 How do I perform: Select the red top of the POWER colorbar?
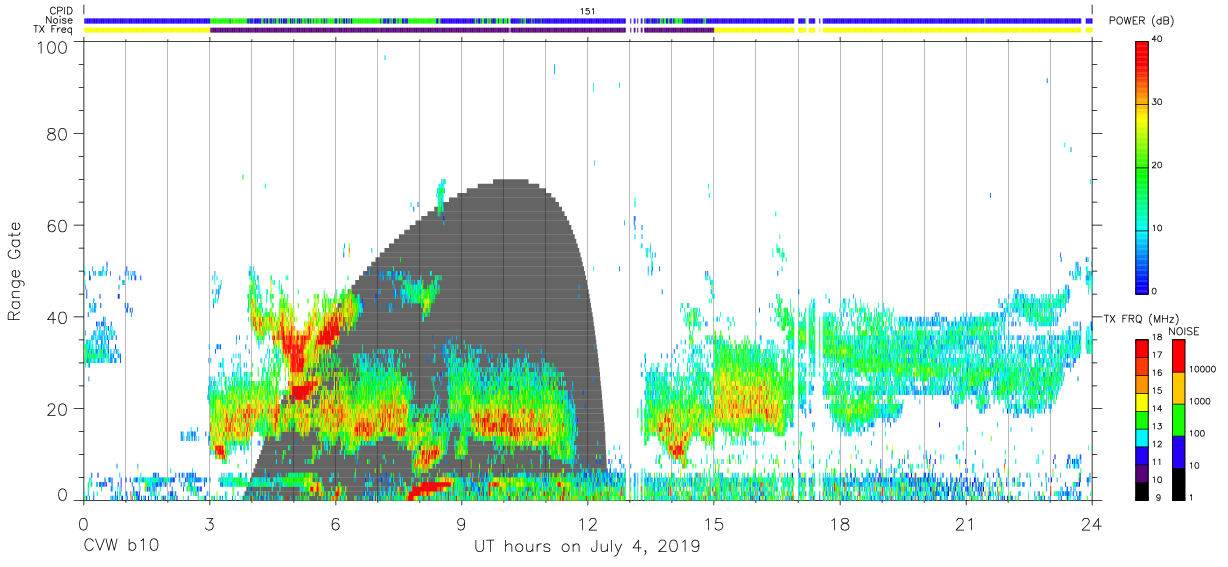[1142, 57]
